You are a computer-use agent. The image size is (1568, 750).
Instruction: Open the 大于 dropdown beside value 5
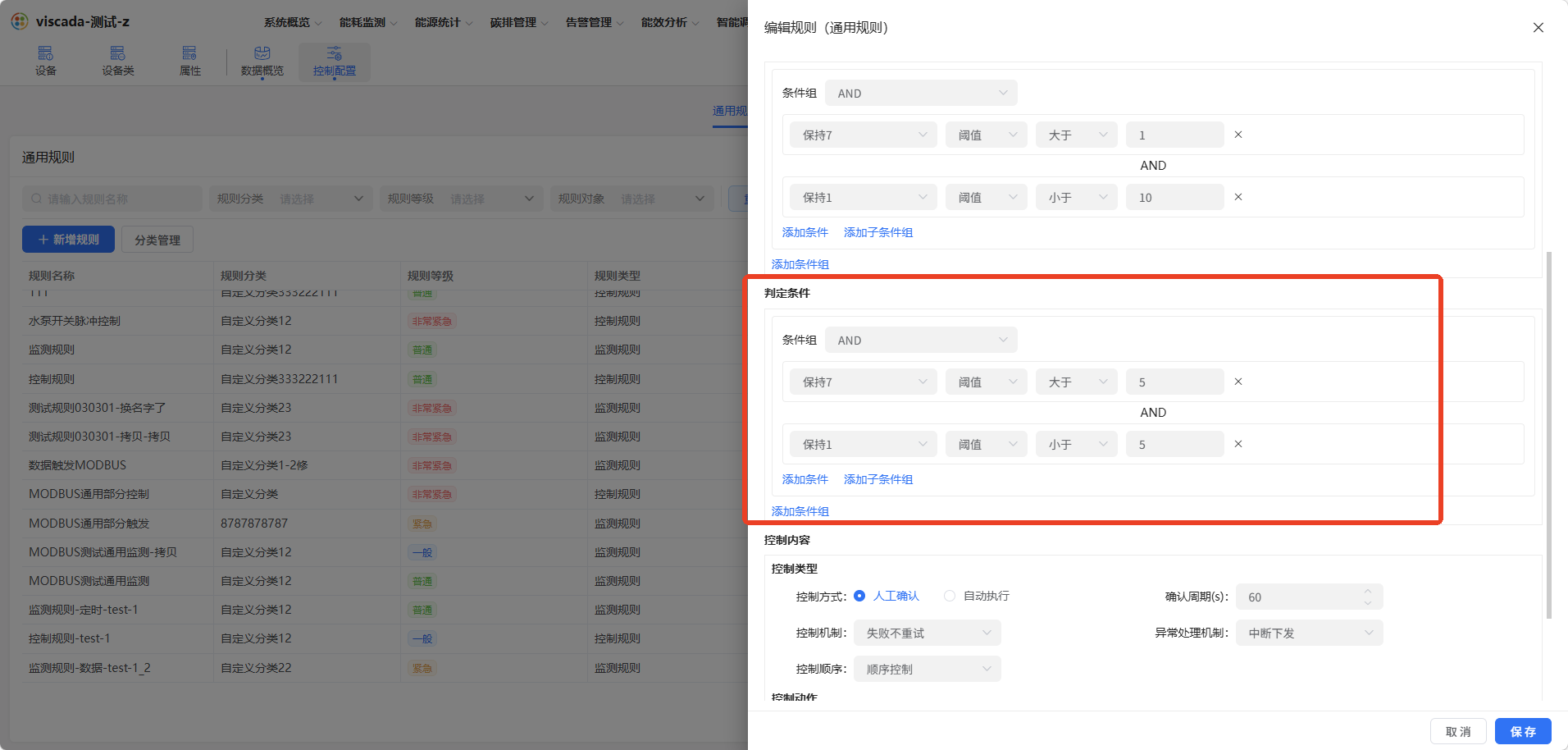(1077, 382)
